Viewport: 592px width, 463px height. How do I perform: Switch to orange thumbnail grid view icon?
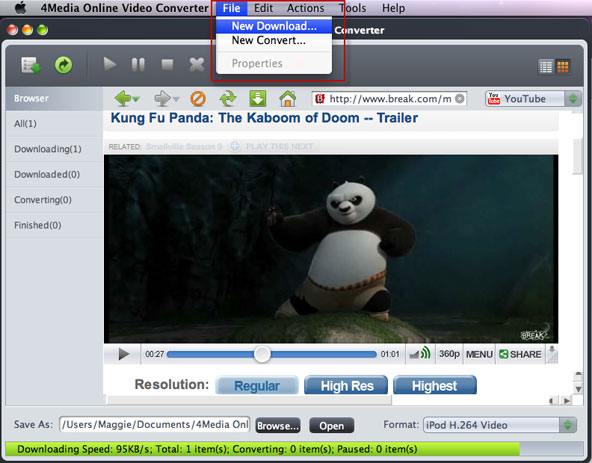click(x=563, y=67)
